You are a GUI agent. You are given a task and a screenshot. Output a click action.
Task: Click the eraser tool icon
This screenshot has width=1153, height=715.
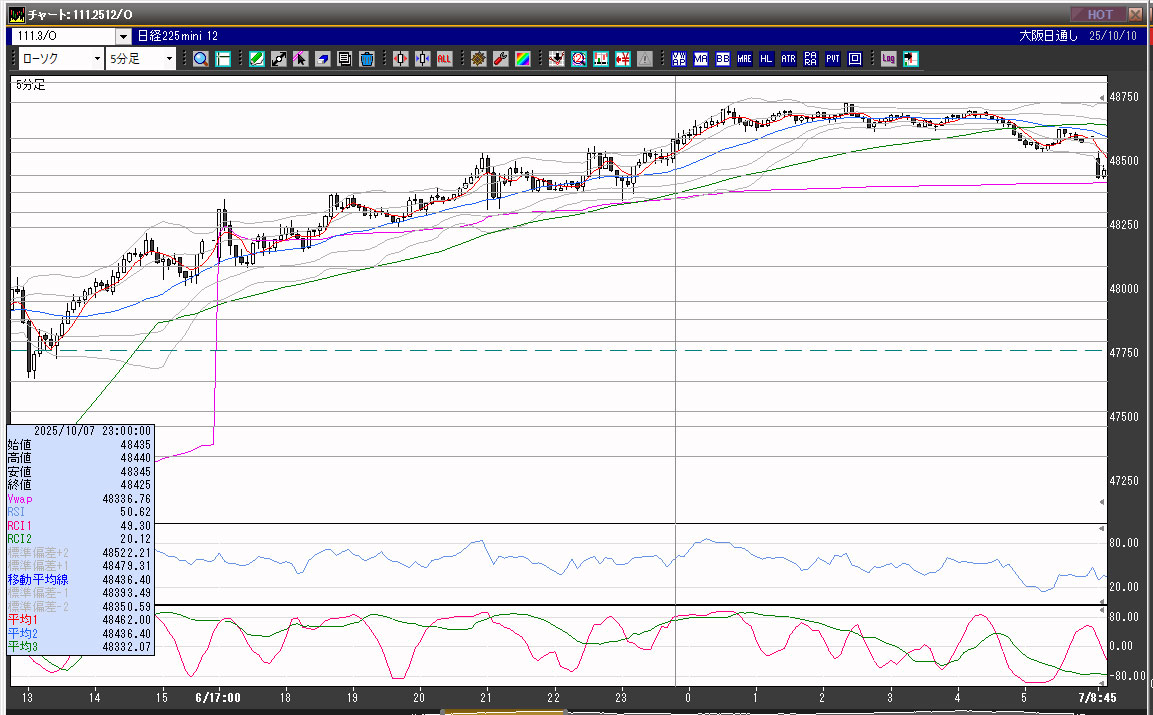click(x=323, y=59)
